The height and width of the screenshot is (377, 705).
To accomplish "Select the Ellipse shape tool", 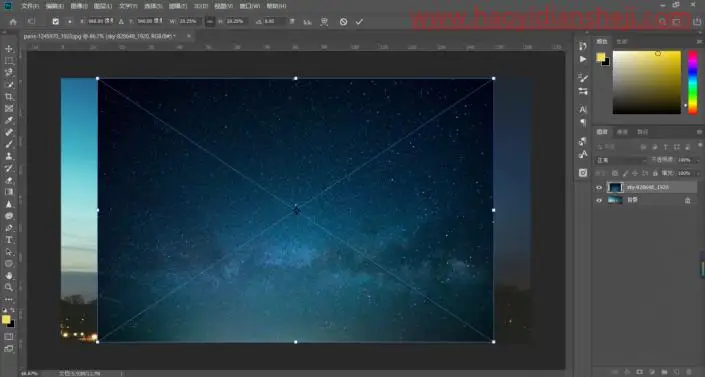I will click(x=9, y=264).
